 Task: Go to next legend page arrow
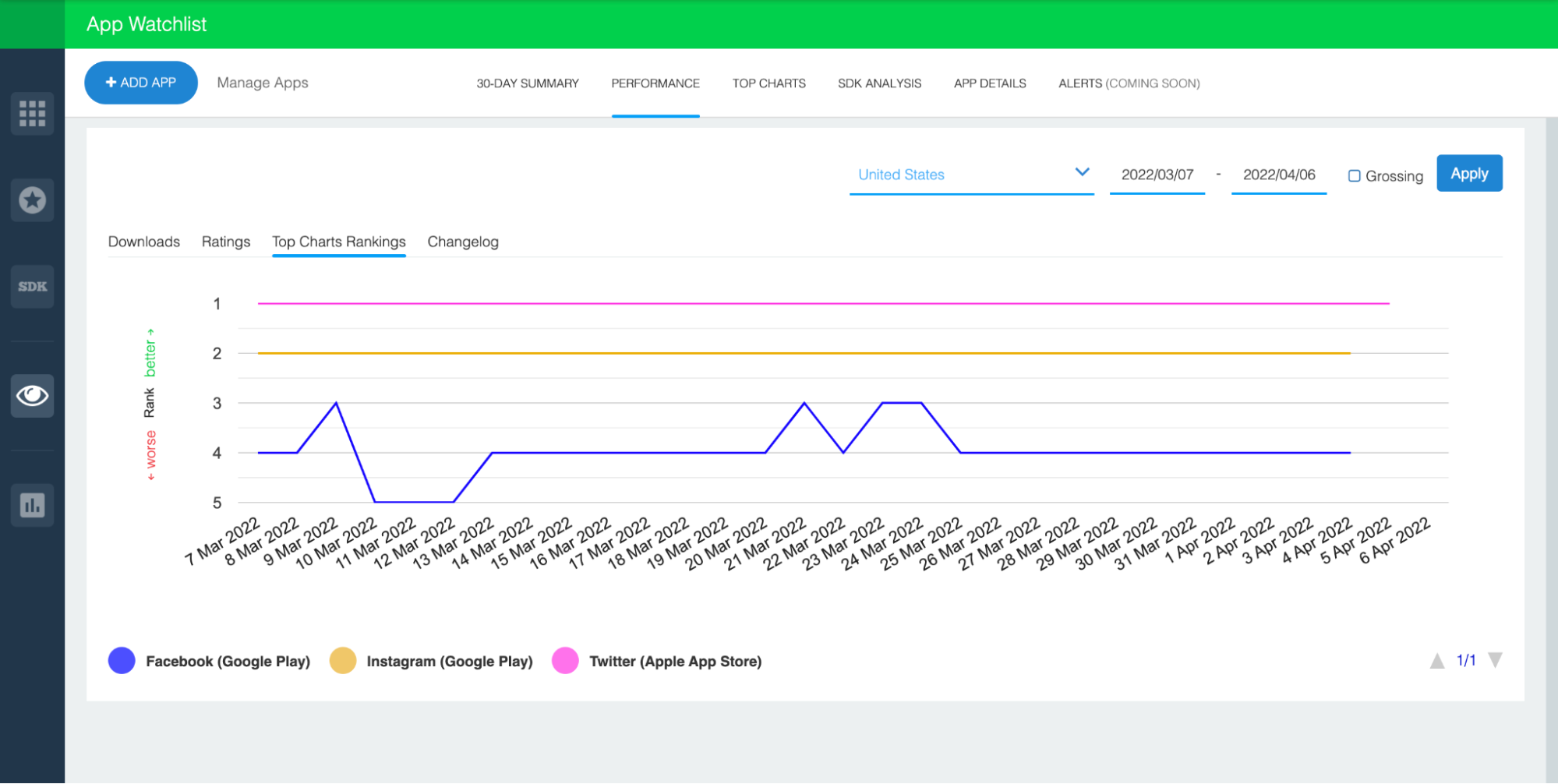click(x=1495, y=661)
